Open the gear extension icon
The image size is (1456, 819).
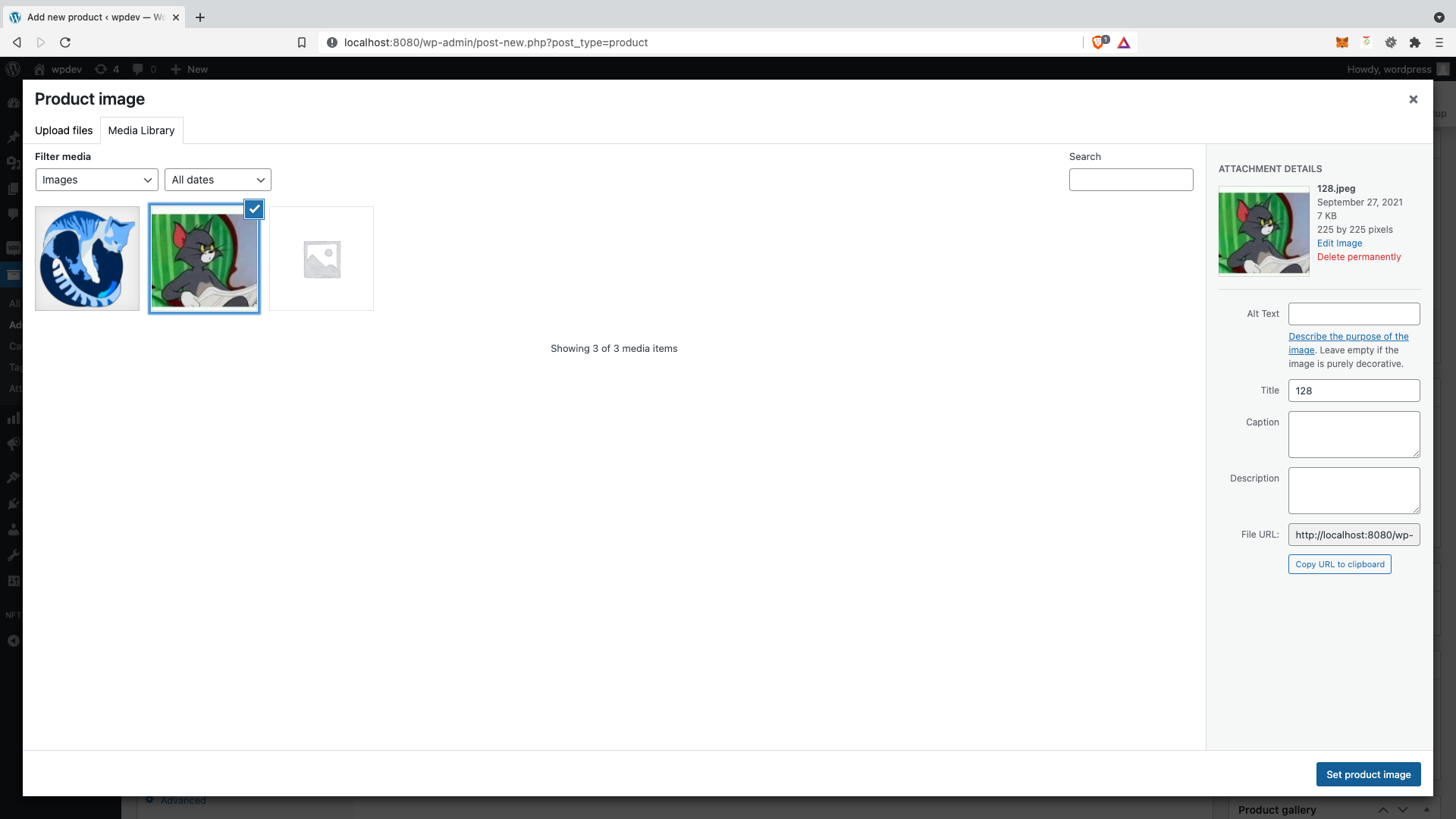1391,42
